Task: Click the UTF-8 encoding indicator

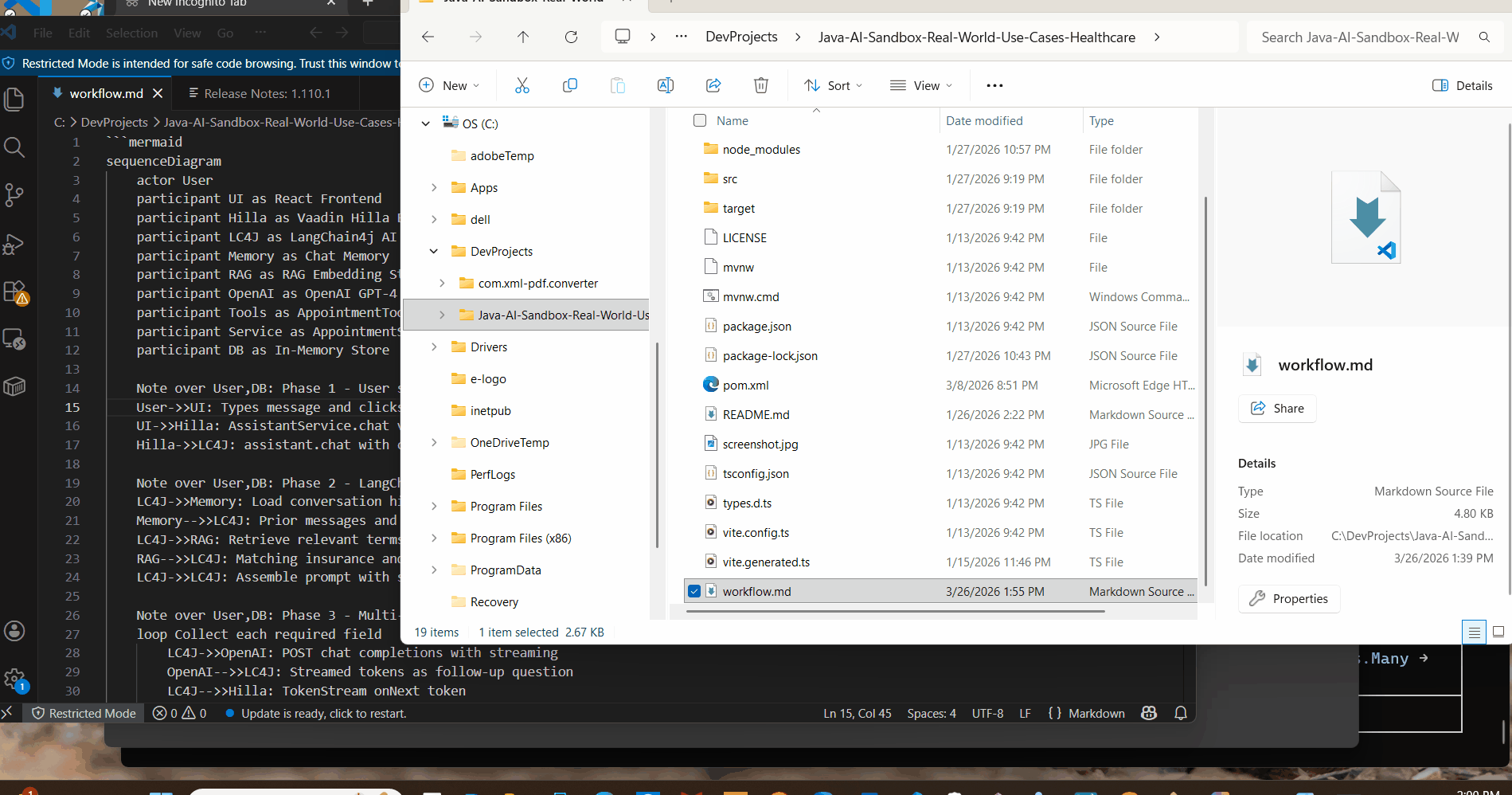Action: pos(987,713)
